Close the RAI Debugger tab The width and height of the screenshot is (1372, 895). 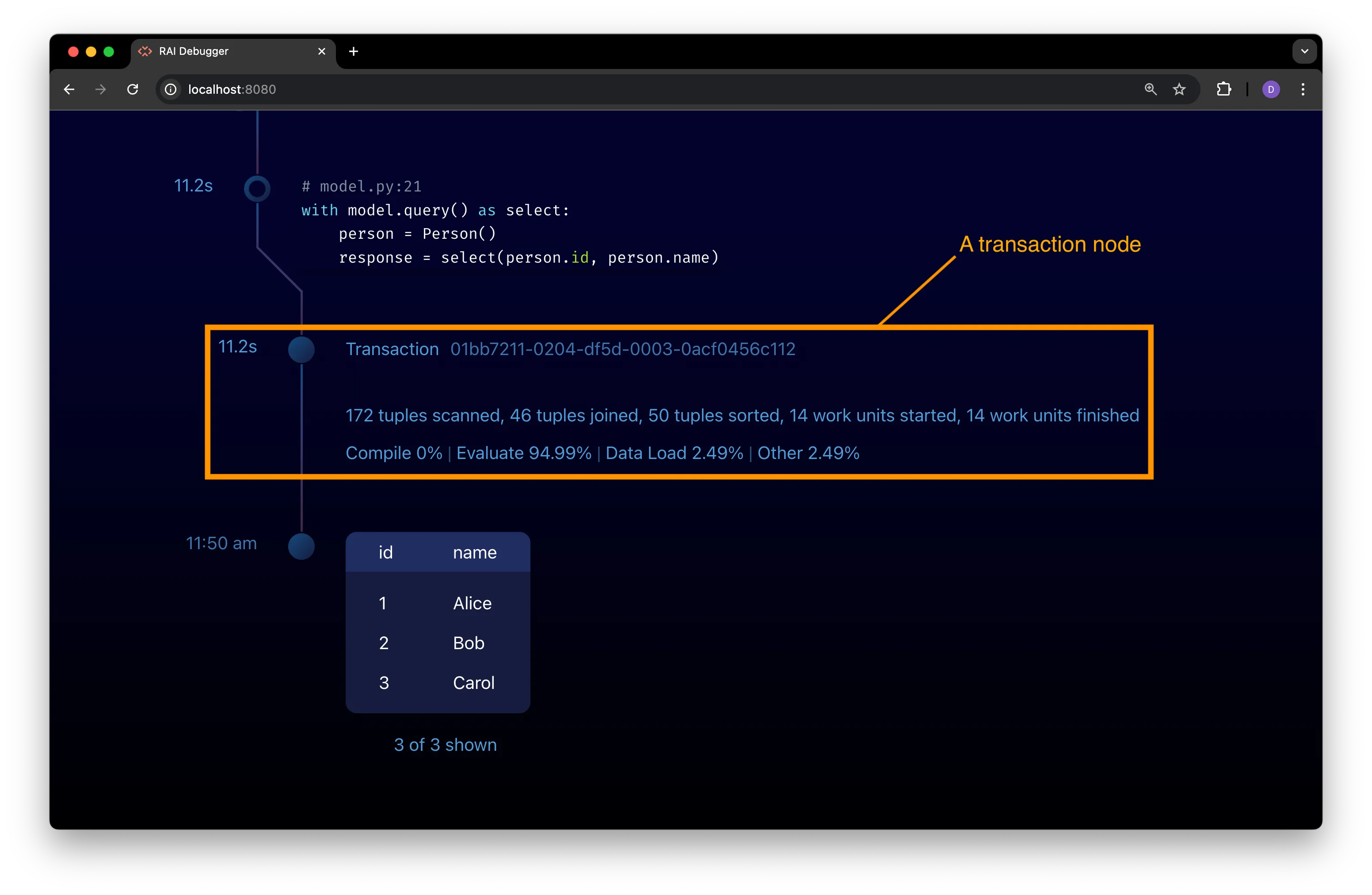click(322, 51)
